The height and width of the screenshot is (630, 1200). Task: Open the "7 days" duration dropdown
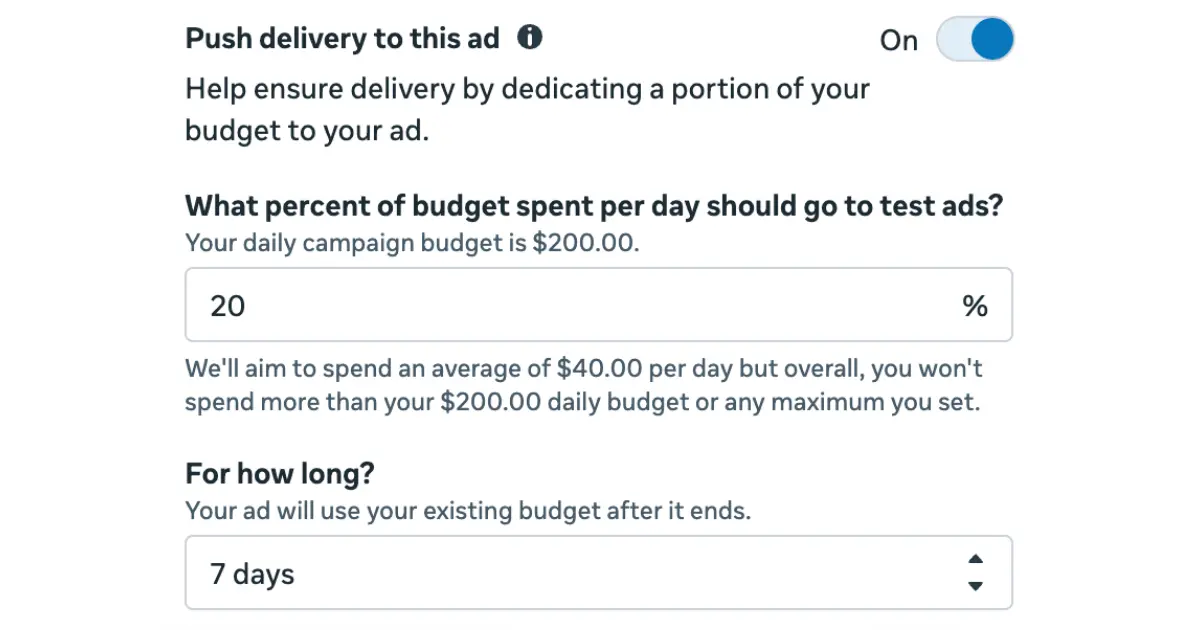[599, 573]
